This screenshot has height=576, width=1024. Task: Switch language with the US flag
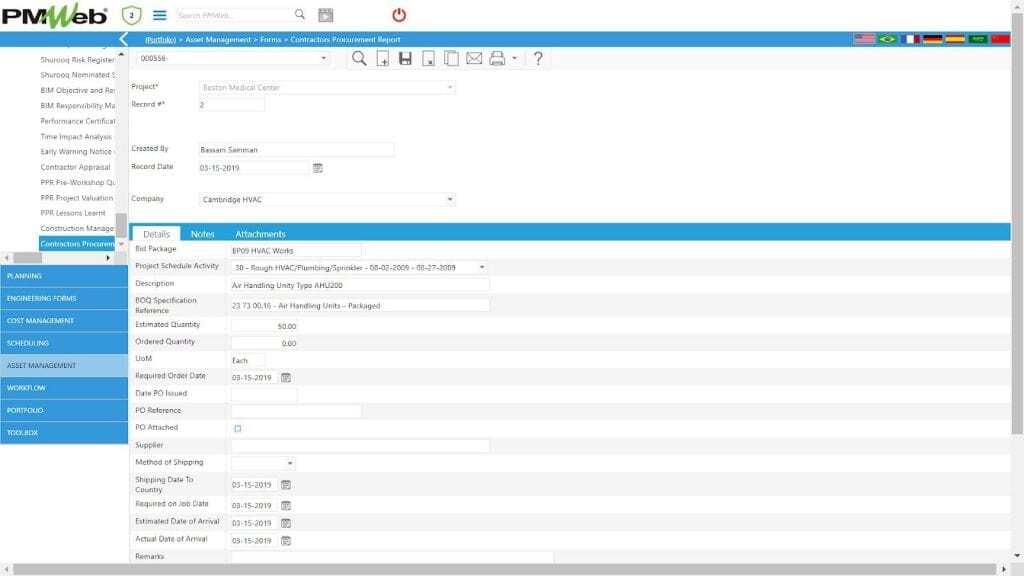pos(864,39)
